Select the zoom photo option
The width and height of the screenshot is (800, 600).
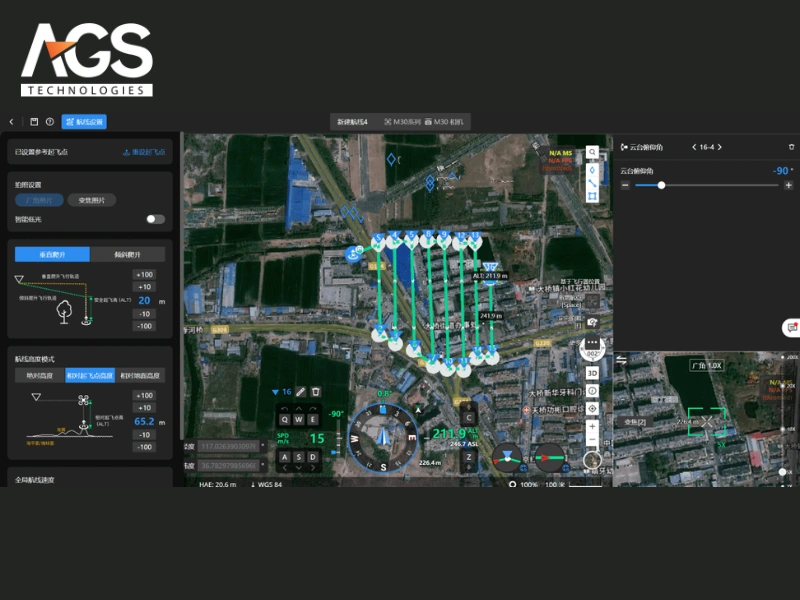click(x=92, y=200)
